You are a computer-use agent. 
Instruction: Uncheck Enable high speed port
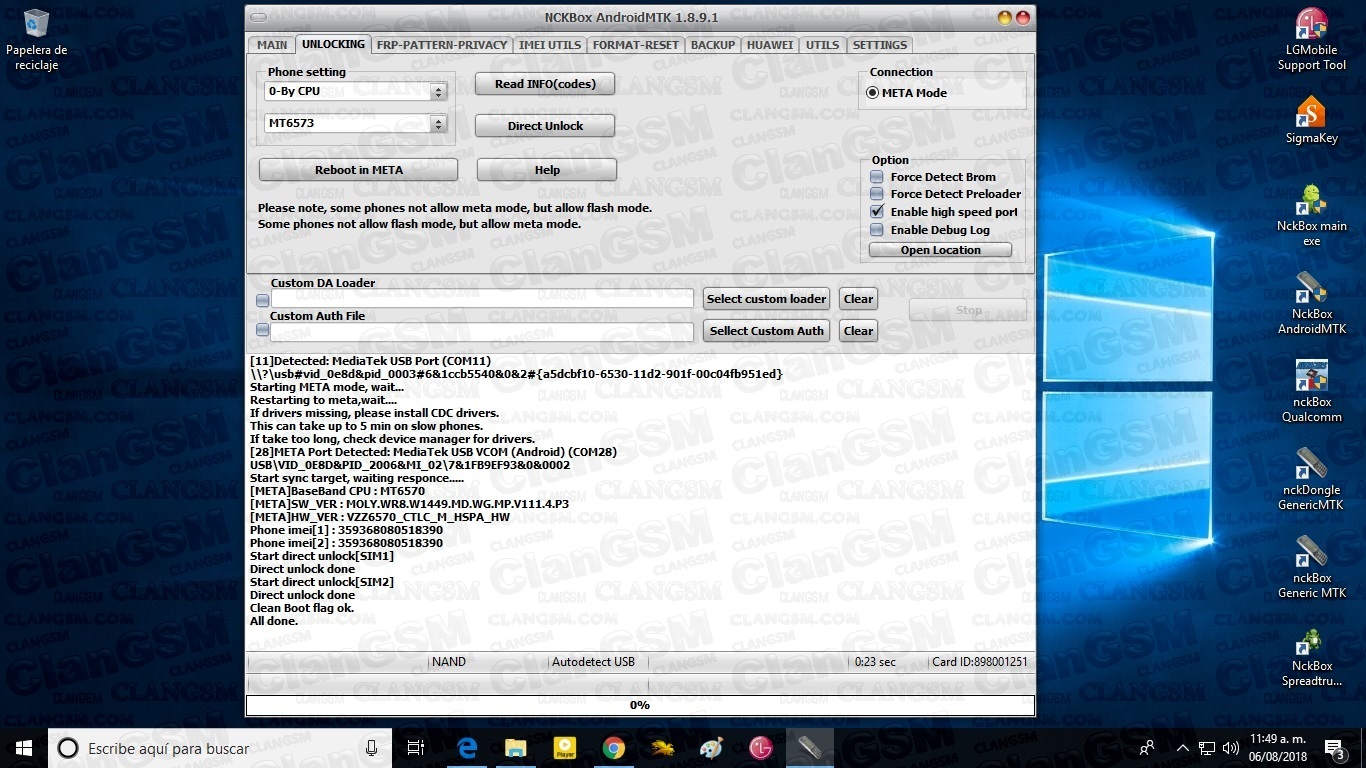877,212
